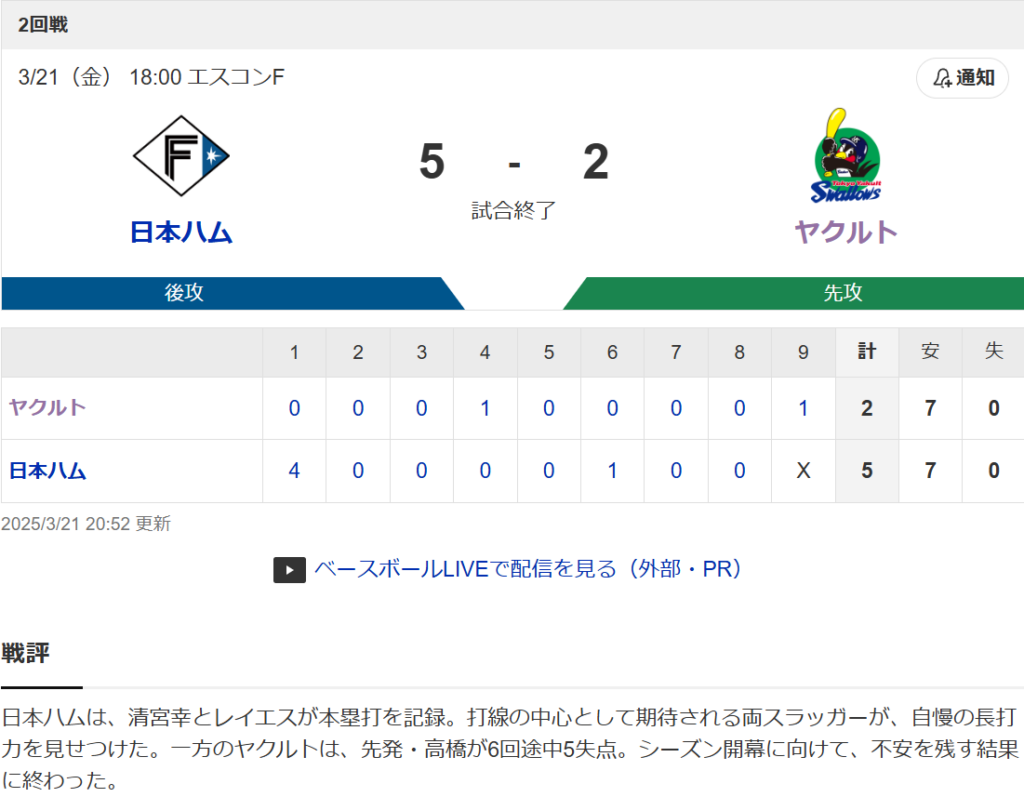1024x797 pixels.
Task: Select Nippon-Ham's 1st inning score of 4
Action: point(294,470)
